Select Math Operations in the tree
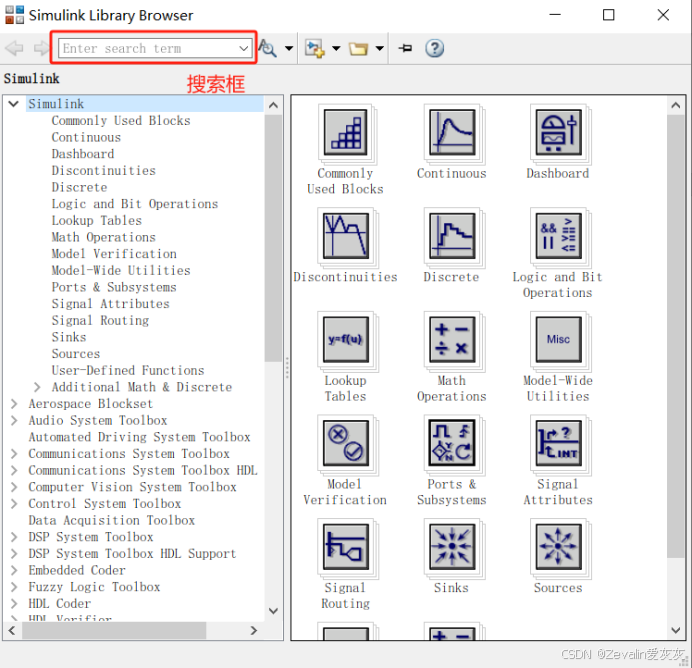The width and height of the screenshot is (692, 668). [x=104, y=237]
